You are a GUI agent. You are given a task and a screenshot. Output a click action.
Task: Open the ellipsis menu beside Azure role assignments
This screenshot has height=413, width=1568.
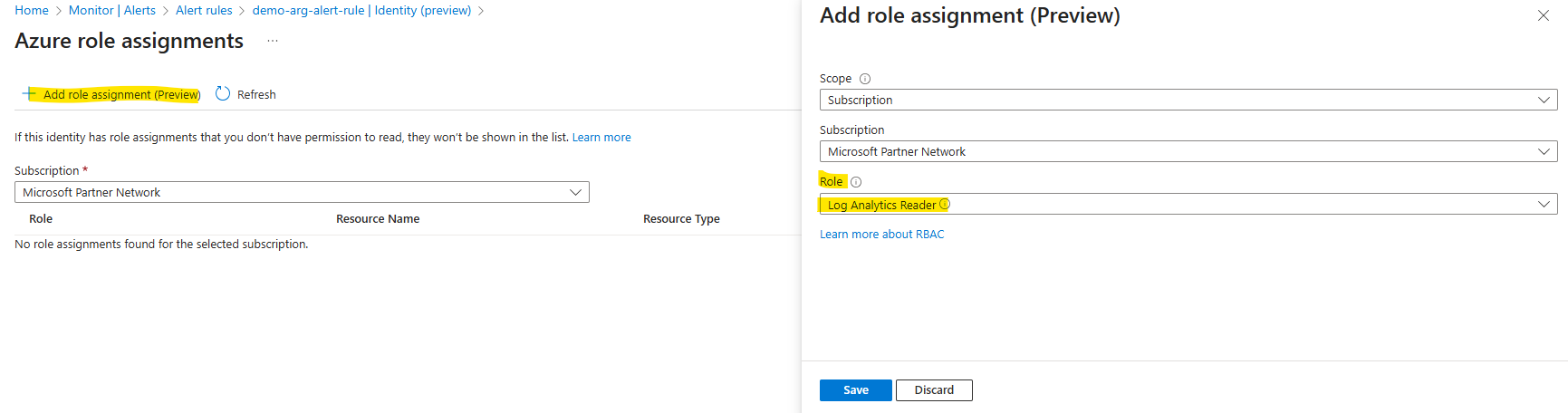tap(273, 41)
